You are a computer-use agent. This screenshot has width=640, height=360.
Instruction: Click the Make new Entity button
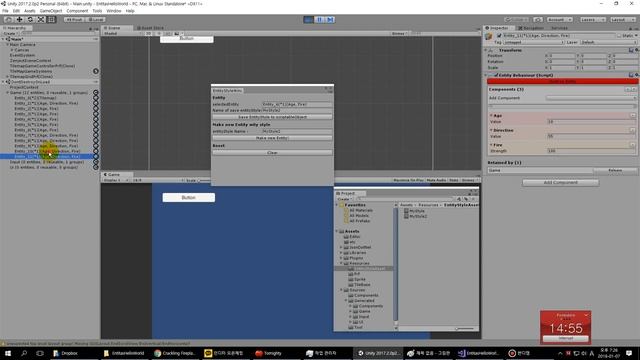272,138
